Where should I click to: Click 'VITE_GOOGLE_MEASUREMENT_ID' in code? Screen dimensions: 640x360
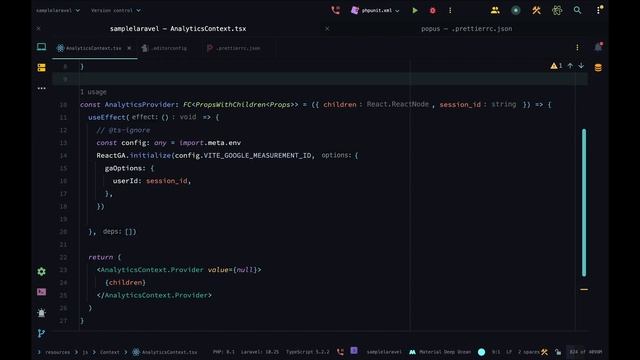point(257,156)
